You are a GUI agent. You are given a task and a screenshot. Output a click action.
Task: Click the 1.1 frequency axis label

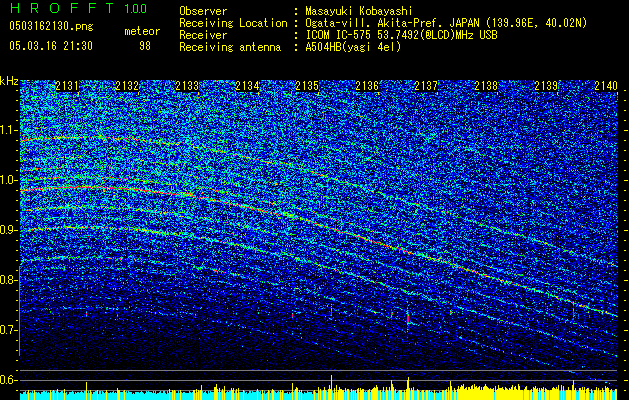pyautogui.click(x=7, y=130)
